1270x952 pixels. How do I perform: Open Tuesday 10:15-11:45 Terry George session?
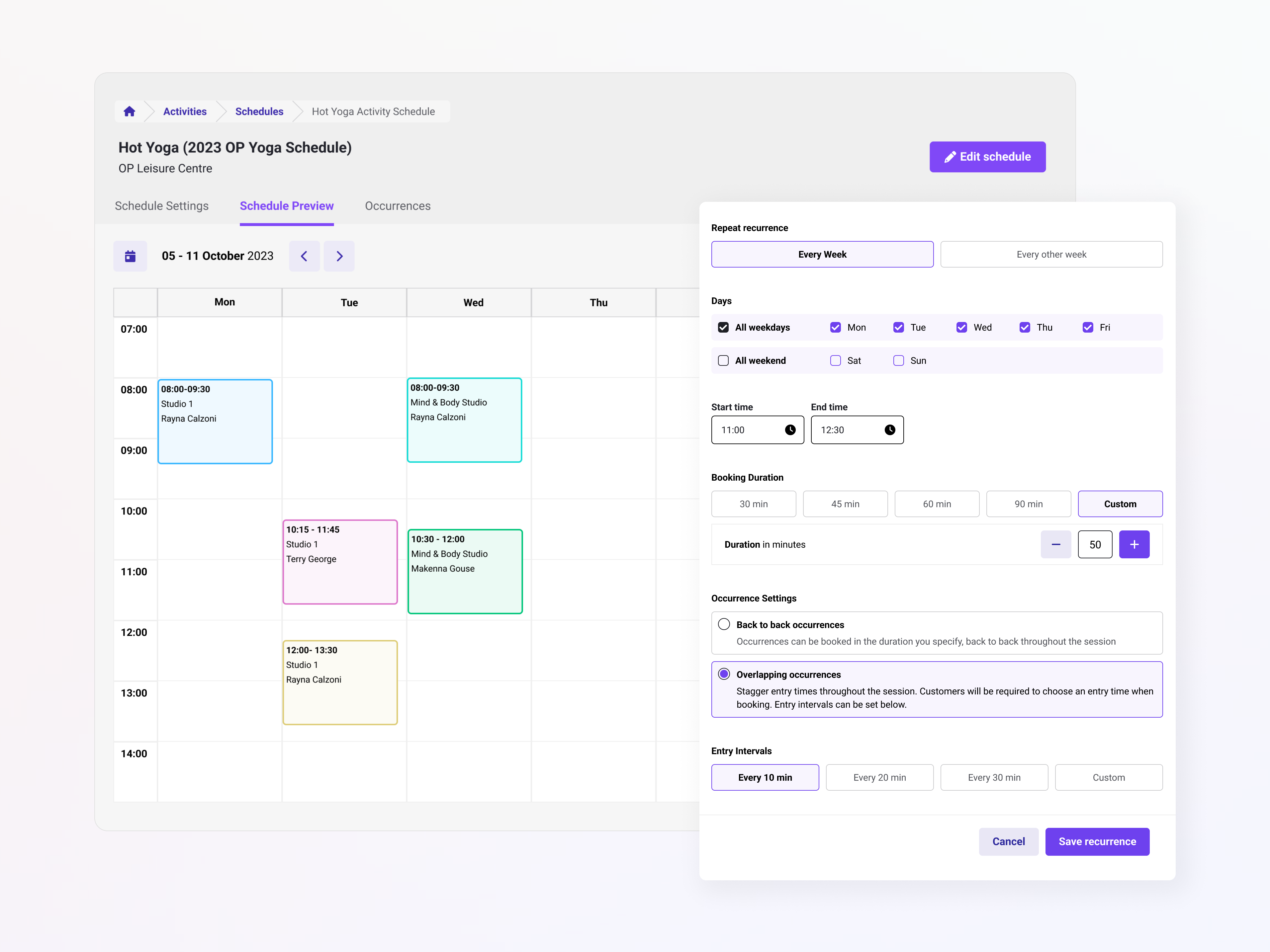[340, 562]
